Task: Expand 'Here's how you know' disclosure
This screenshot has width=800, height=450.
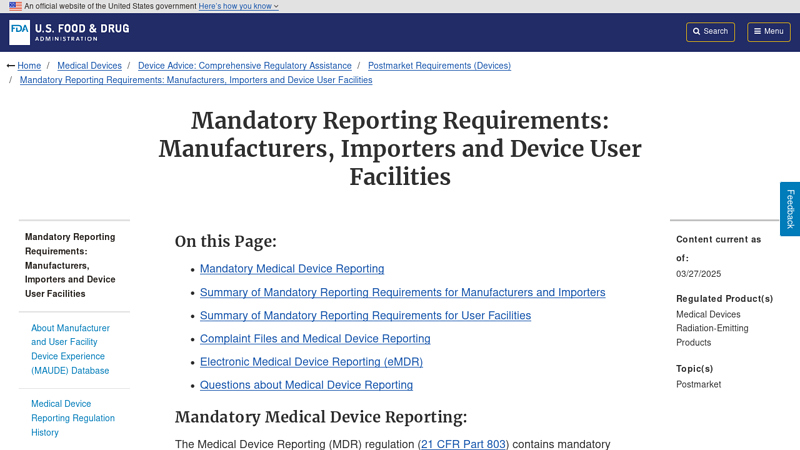Action: pyautogui.click(x=238, y=6)
